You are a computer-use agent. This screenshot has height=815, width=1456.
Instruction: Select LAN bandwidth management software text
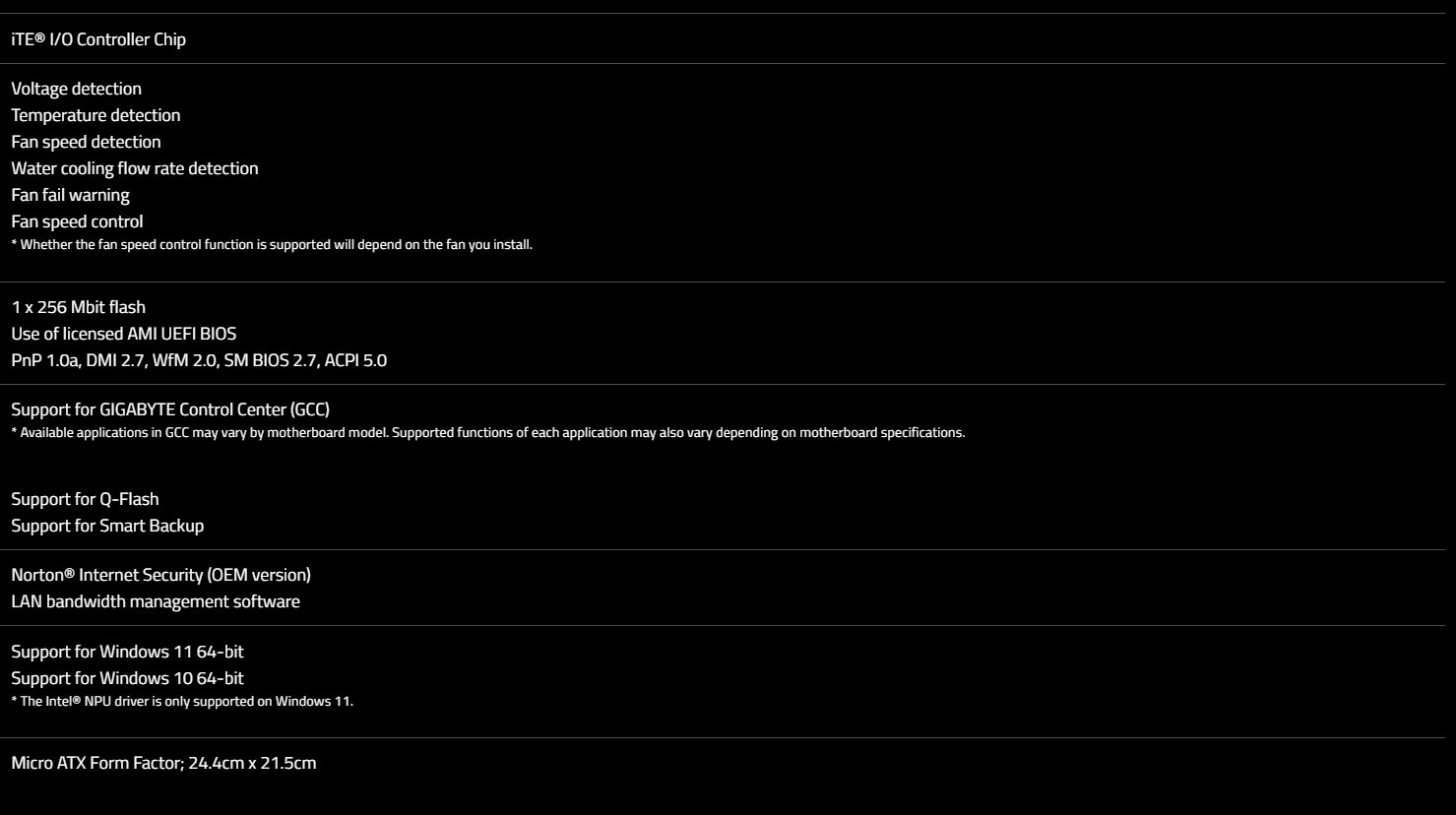(156, 601)
